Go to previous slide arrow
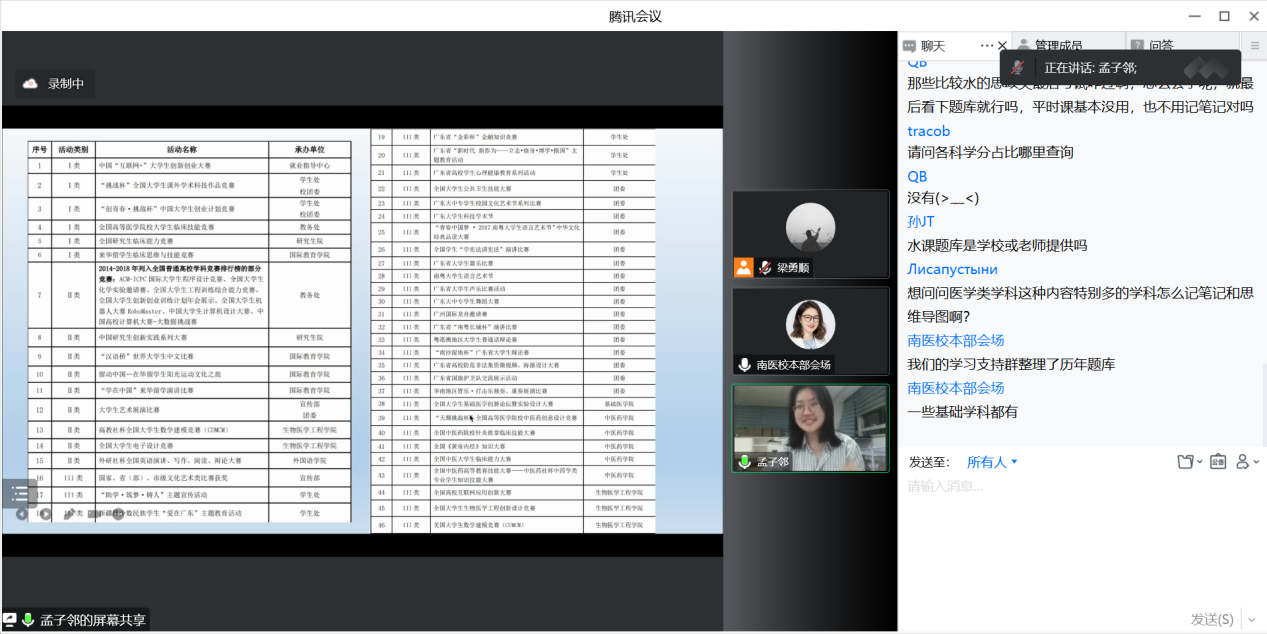This screenshot has height=634, width=1267. pos(22,514)
